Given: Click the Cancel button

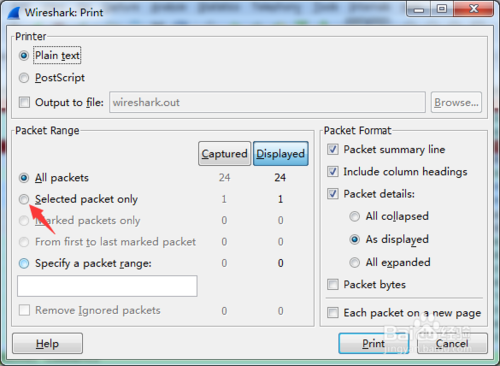Looking at the screenshot, I should click(452, 343).
